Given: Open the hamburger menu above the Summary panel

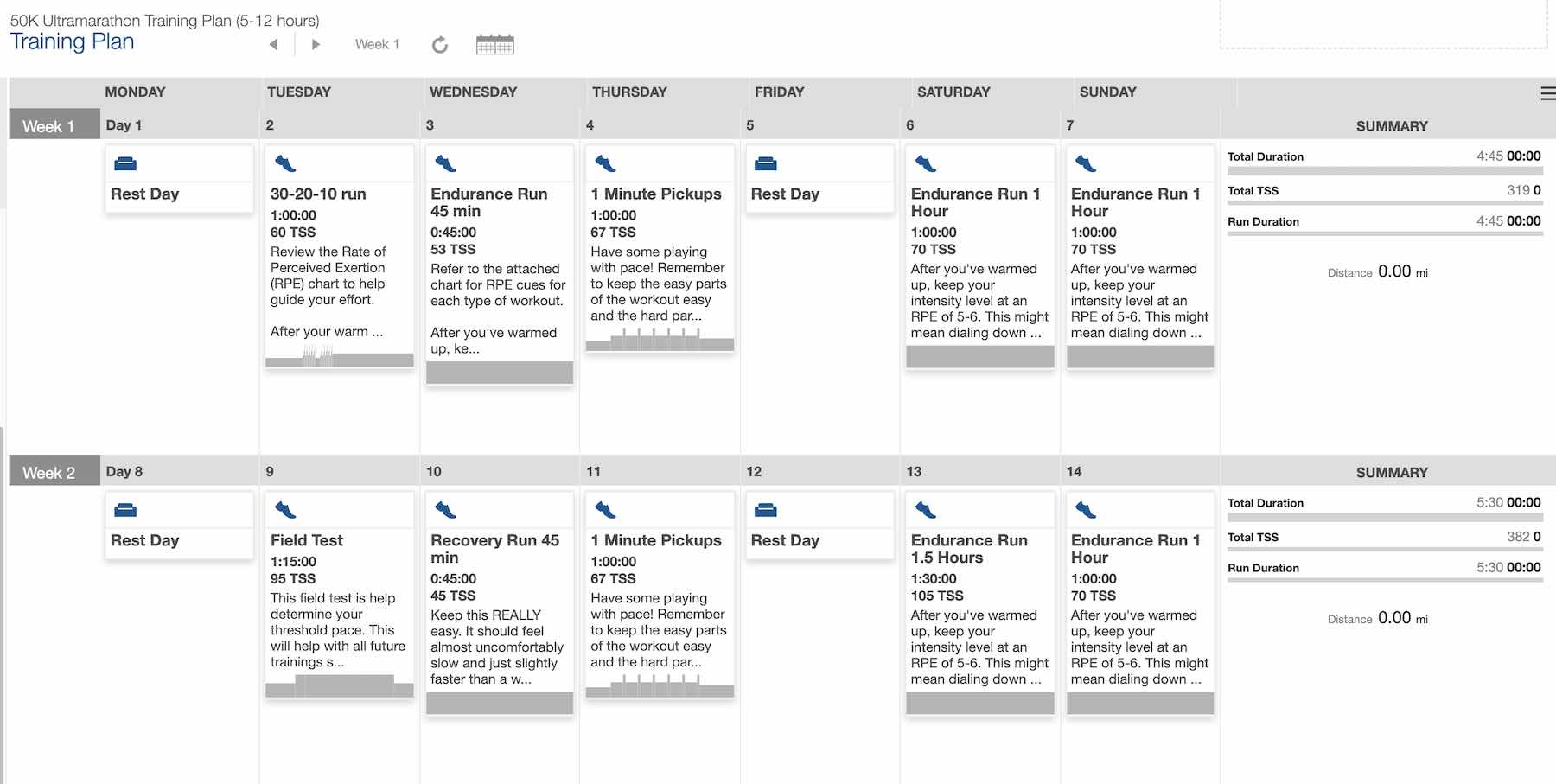Looking at the screenshot, I should [1546, 93].
